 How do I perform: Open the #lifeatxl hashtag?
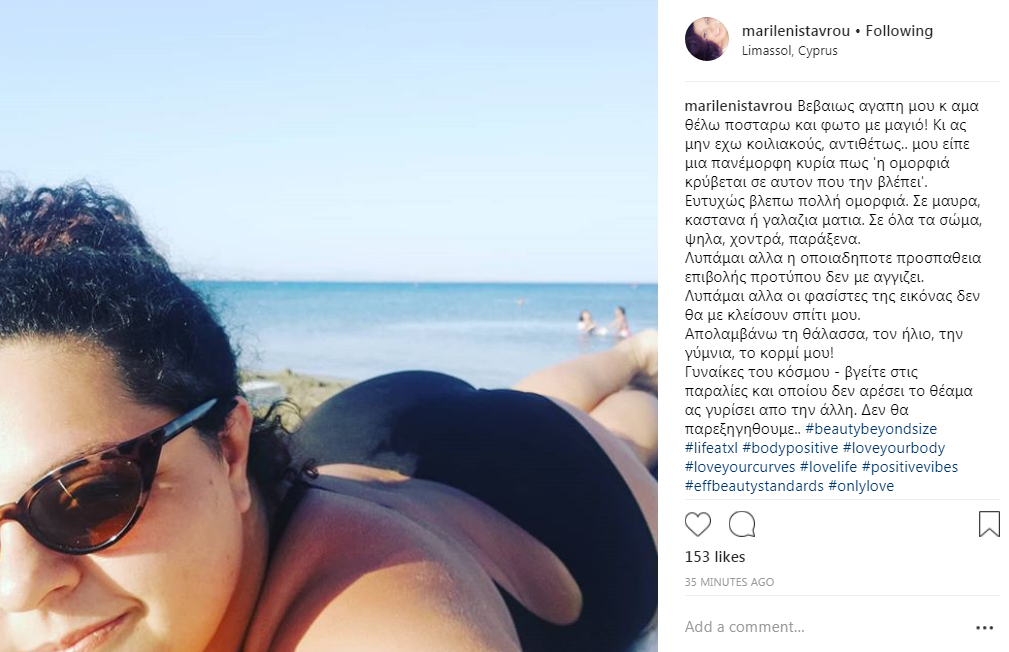pos(711,448)
